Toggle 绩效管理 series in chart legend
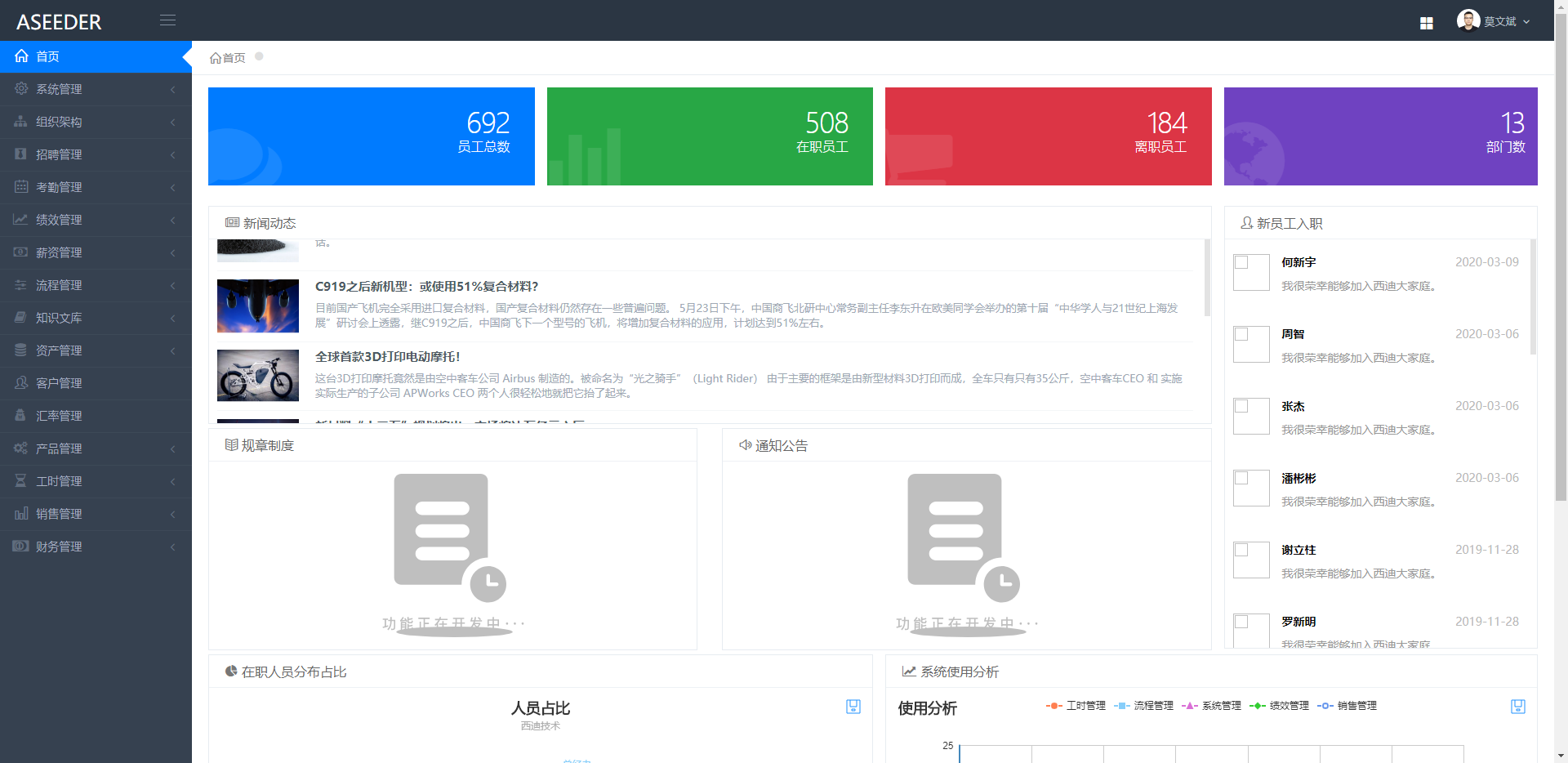The width and height of the screenshot is (1568, 763). pos(1279,705)
